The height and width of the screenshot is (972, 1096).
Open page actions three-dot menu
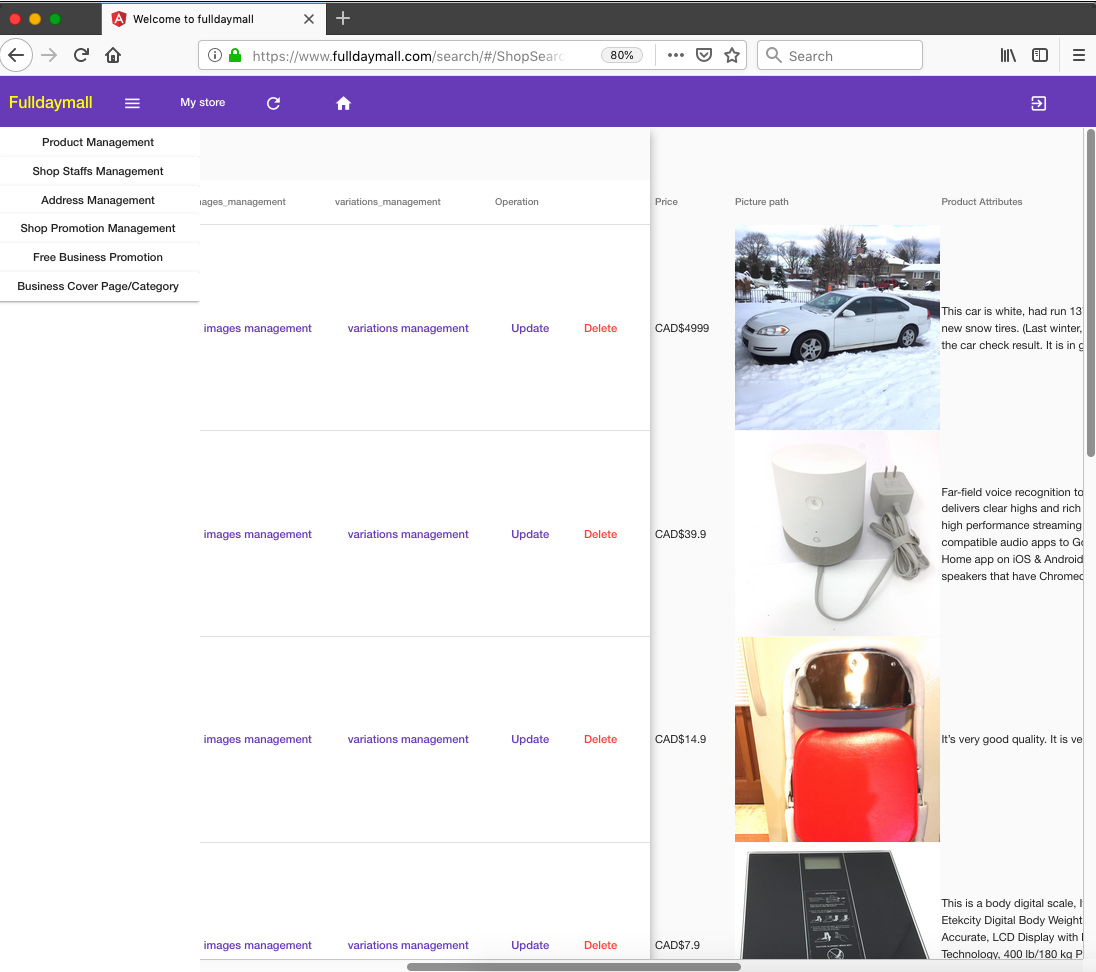coord(675,56)
